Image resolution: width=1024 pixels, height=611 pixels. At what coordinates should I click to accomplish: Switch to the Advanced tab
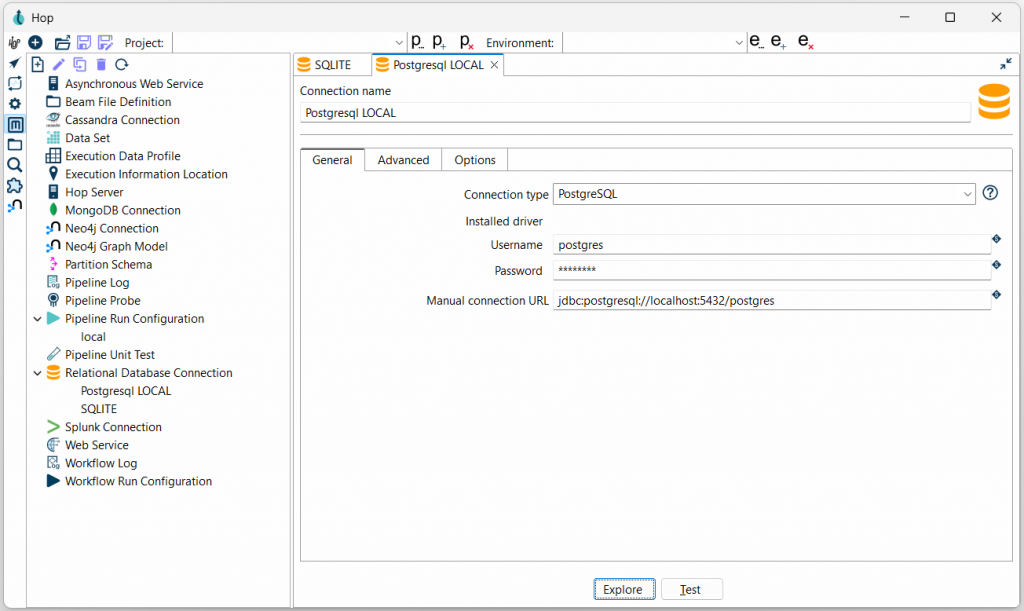403,160
